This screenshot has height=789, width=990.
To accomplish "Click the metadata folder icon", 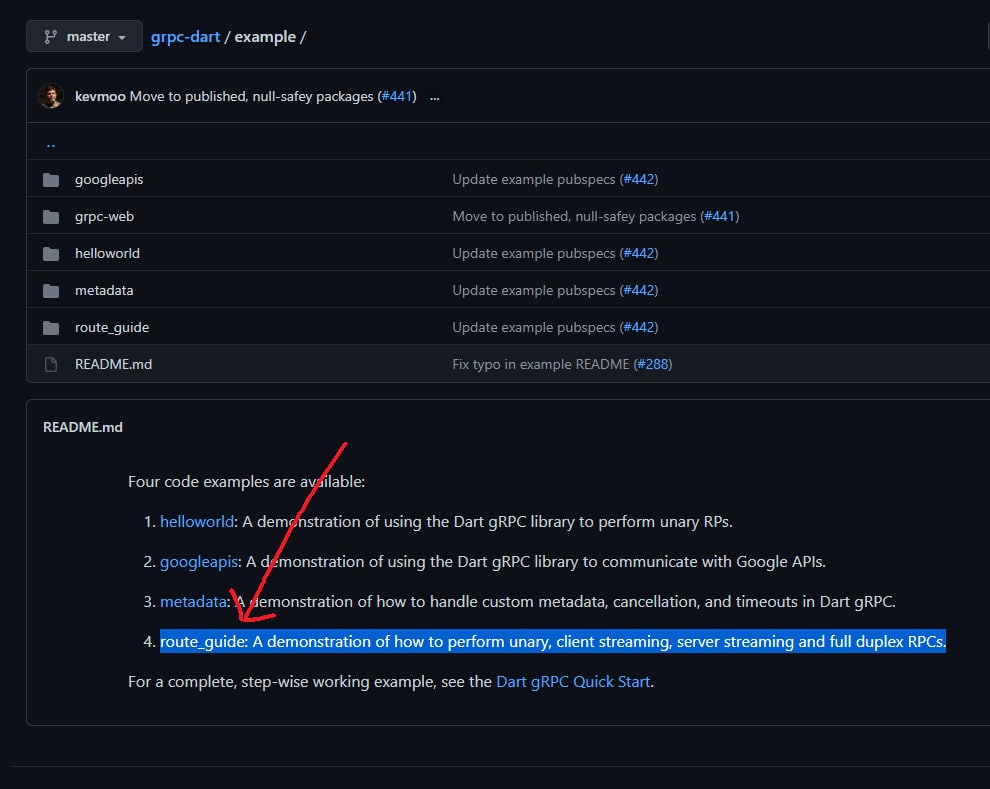I will tap(51, 291).
